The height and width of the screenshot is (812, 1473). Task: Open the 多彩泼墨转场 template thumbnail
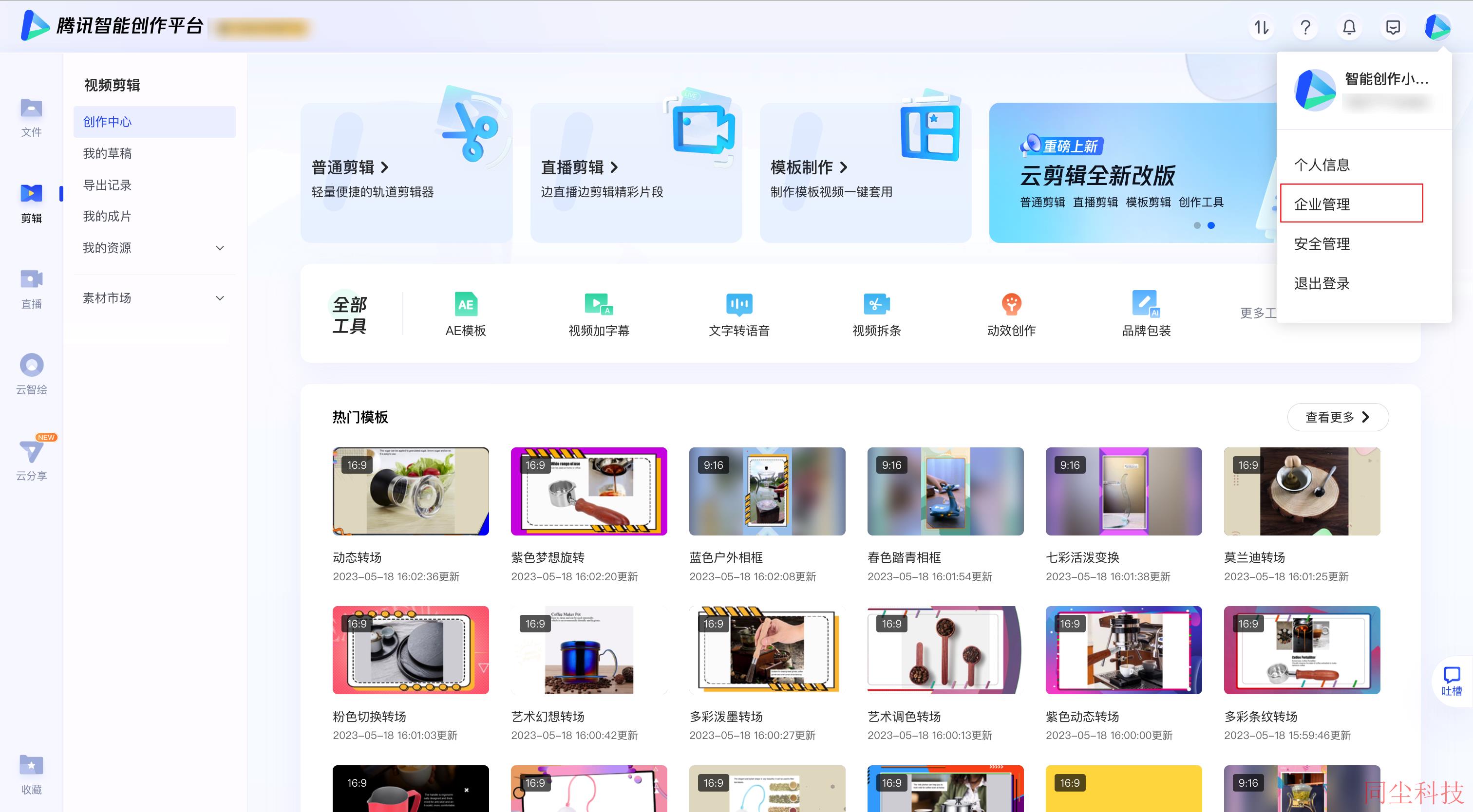click(x=767, y=650)
